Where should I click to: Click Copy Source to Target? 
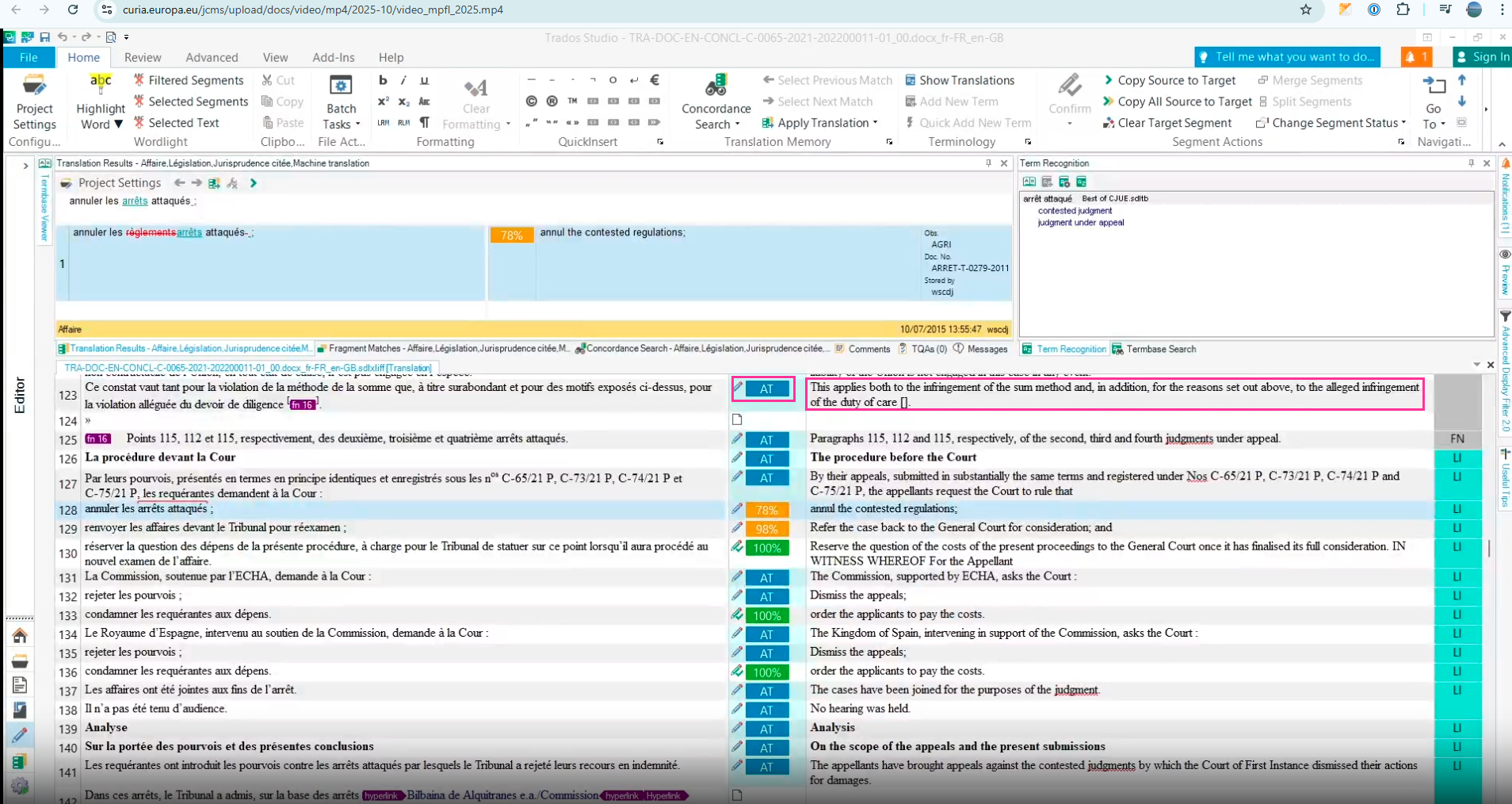1169,80
